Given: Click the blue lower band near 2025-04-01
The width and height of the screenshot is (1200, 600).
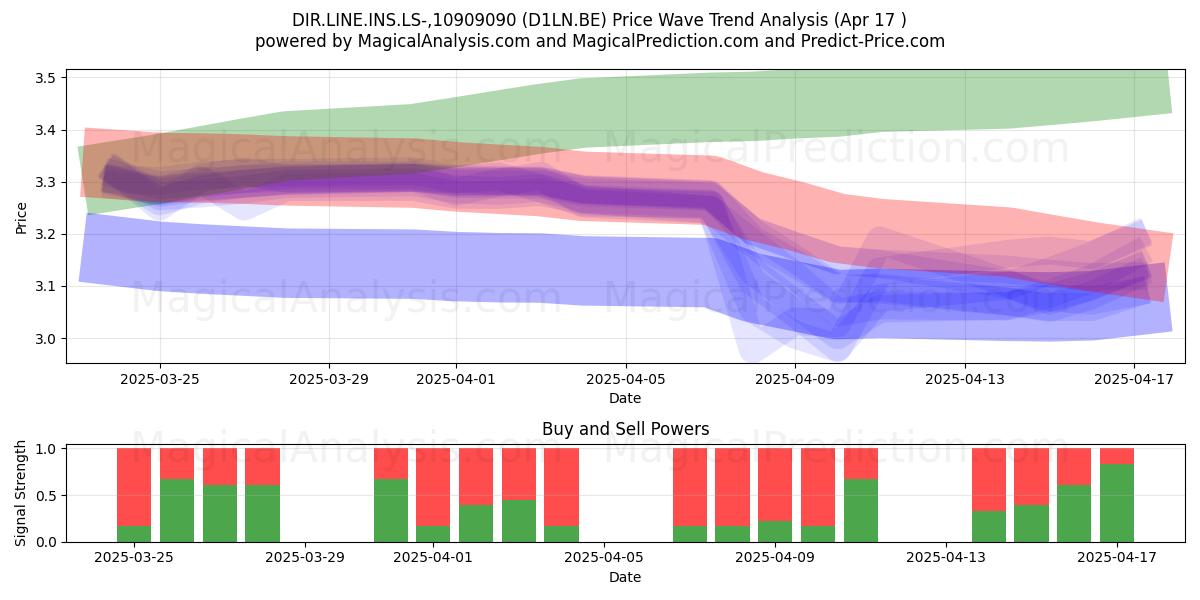Looking at the screenshot, I should pyautogui.click(x=456, y=265).
